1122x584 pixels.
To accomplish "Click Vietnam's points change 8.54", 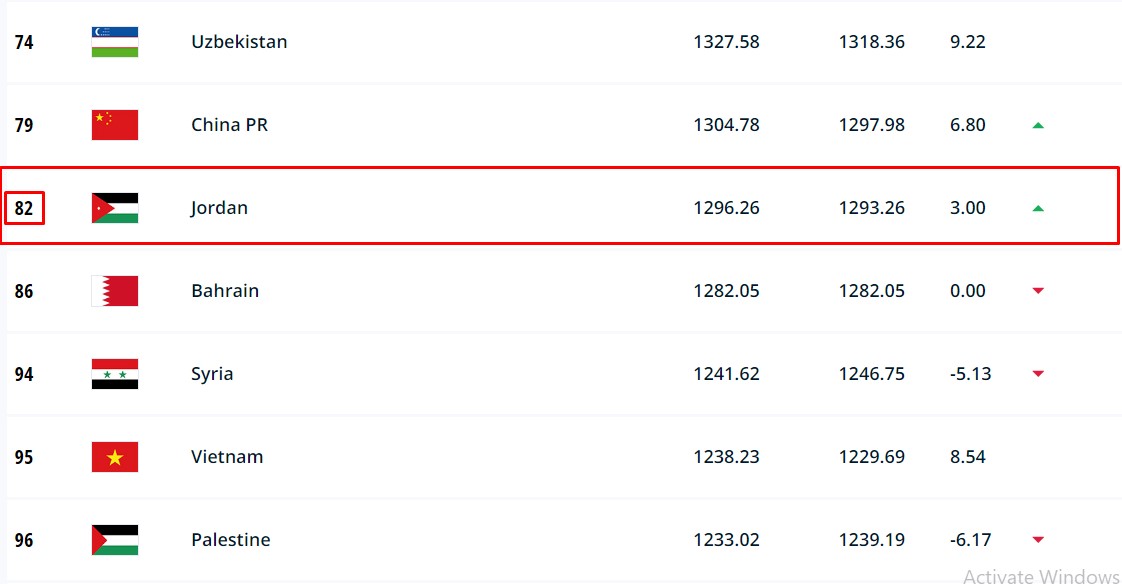I will [967, 457].
